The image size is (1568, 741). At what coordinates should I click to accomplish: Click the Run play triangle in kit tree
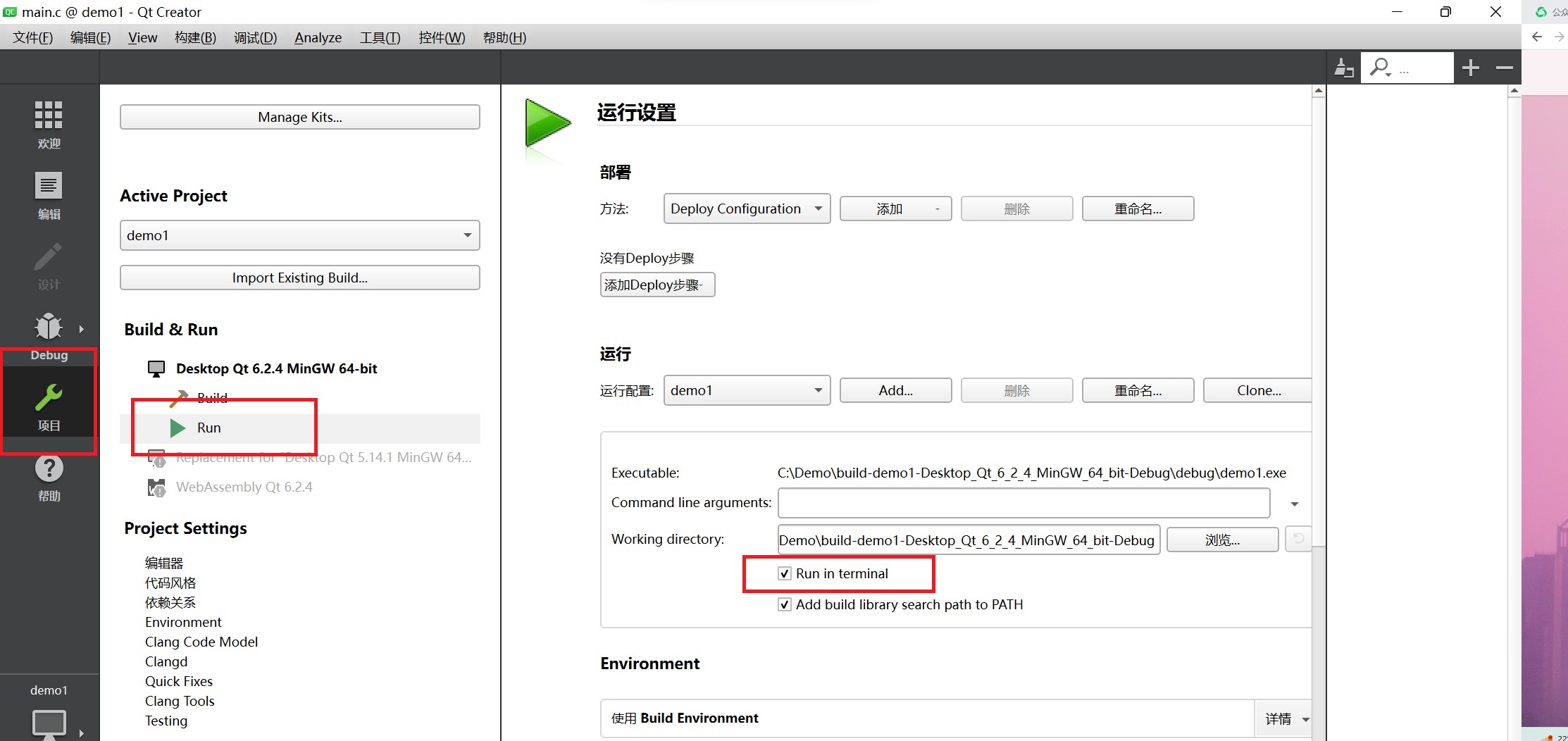click(178, 428)
